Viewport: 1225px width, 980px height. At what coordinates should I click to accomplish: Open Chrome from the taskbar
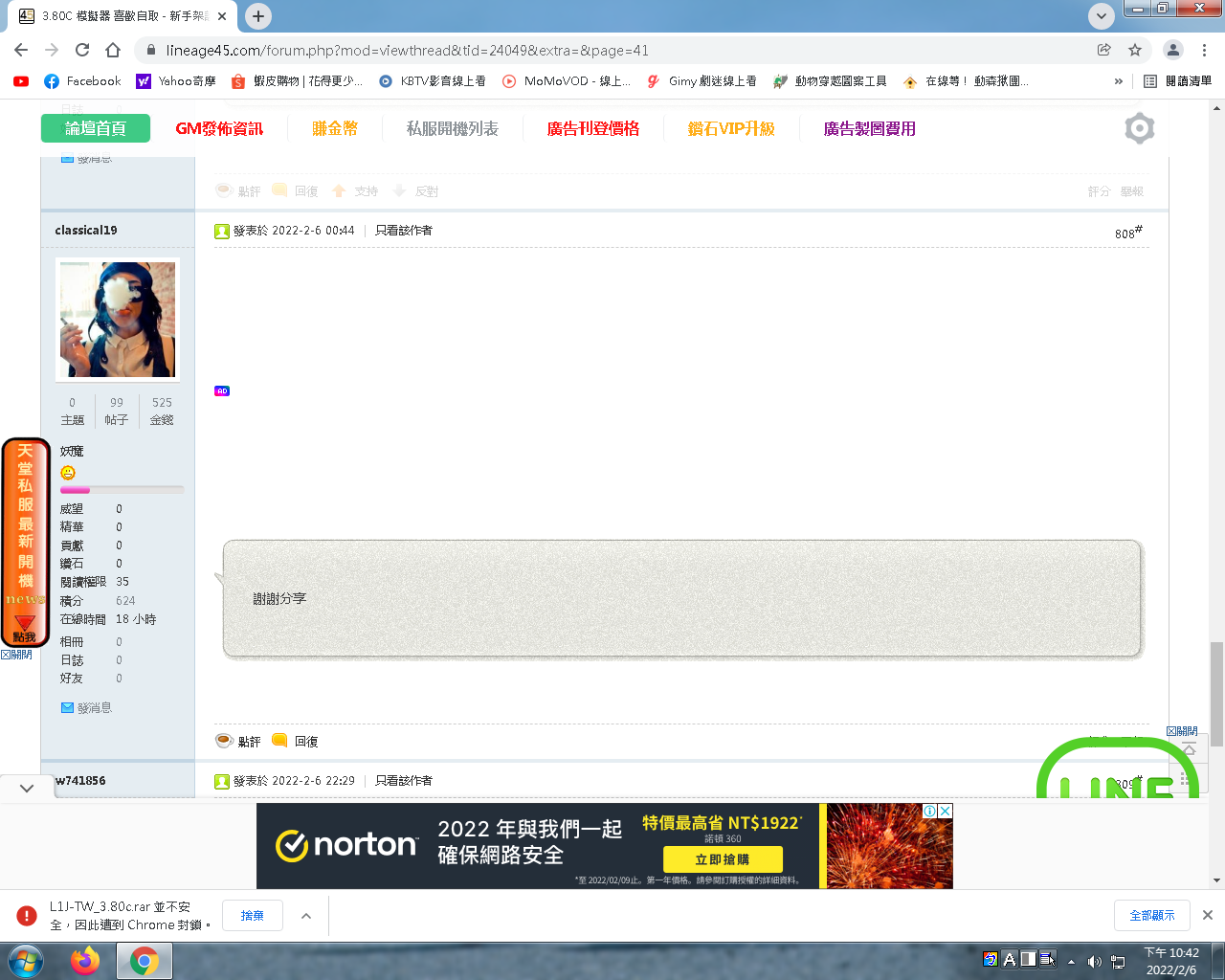[145, 960]
